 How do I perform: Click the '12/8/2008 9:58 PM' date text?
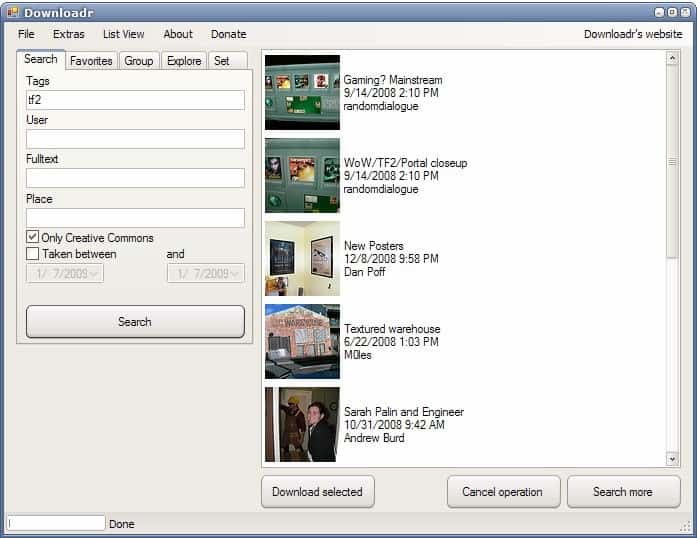391,259
